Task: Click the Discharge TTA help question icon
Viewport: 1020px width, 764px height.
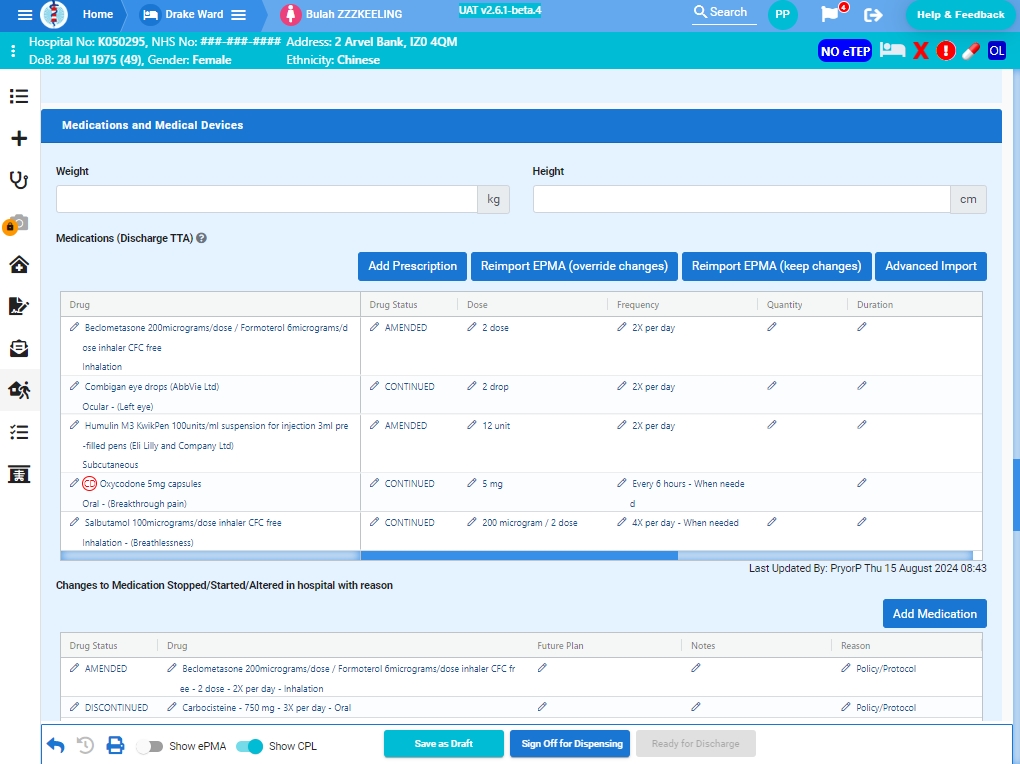Action: 202,238
